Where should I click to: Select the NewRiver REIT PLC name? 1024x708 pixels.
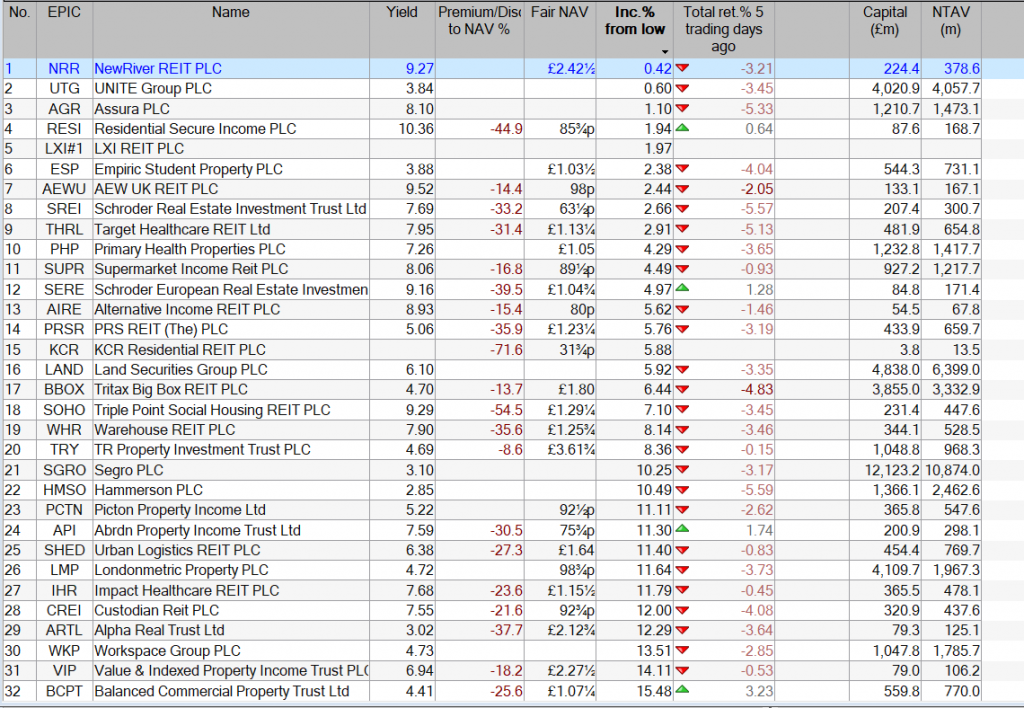tap(158, 69)
